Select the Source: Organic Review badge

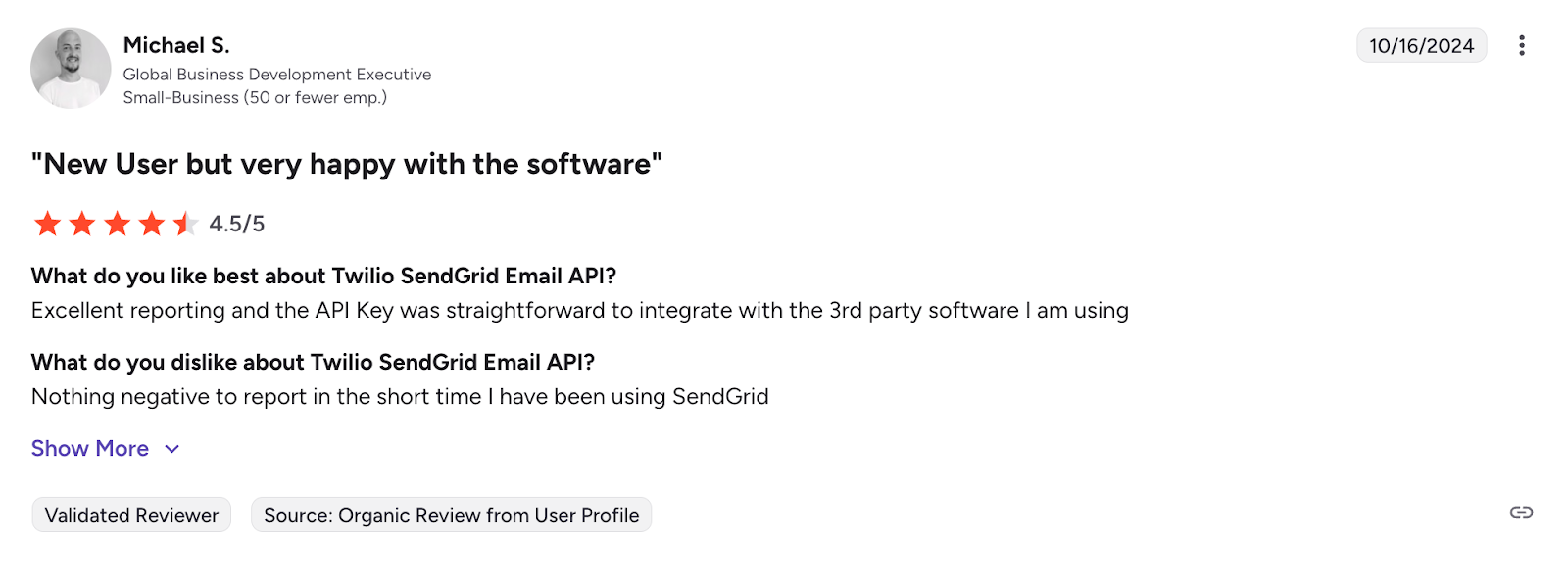[451, 515]
